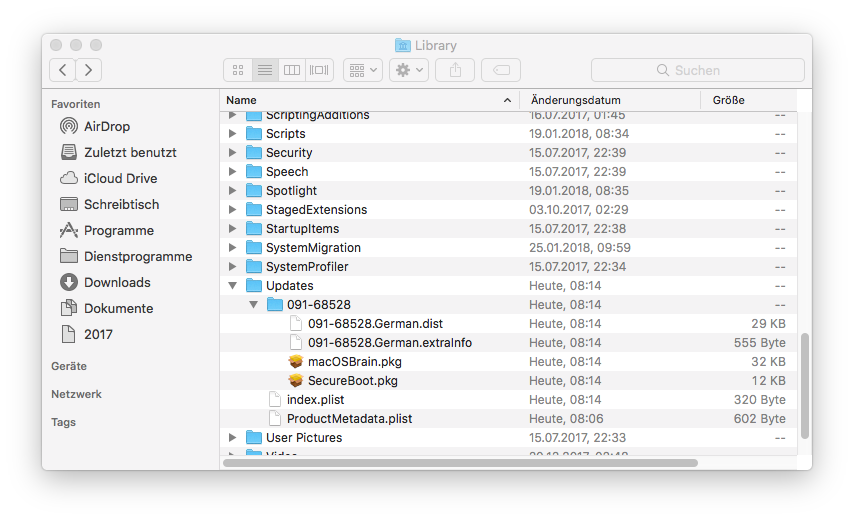
Task: Click the horizontal scrollbar thumb
Action: 460,463
